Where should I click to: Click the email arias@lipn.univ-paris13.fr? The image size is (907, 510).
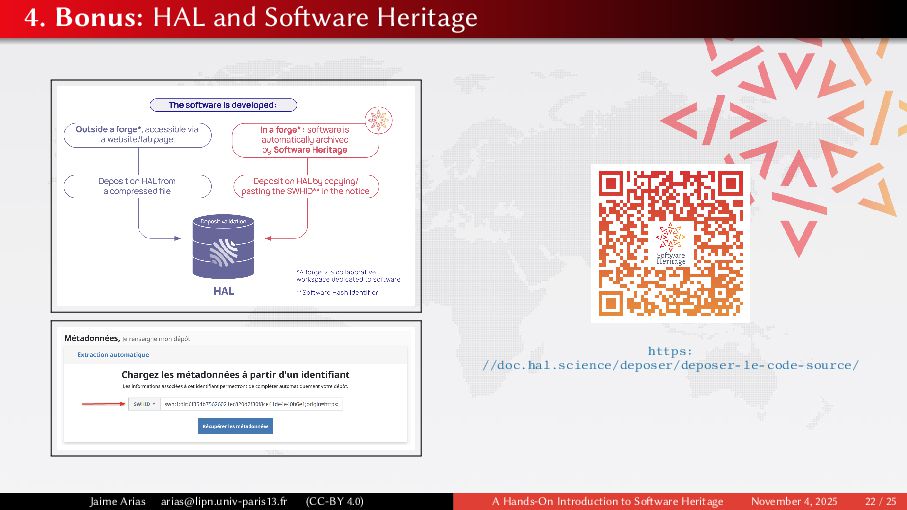click(x=224, y=501)
